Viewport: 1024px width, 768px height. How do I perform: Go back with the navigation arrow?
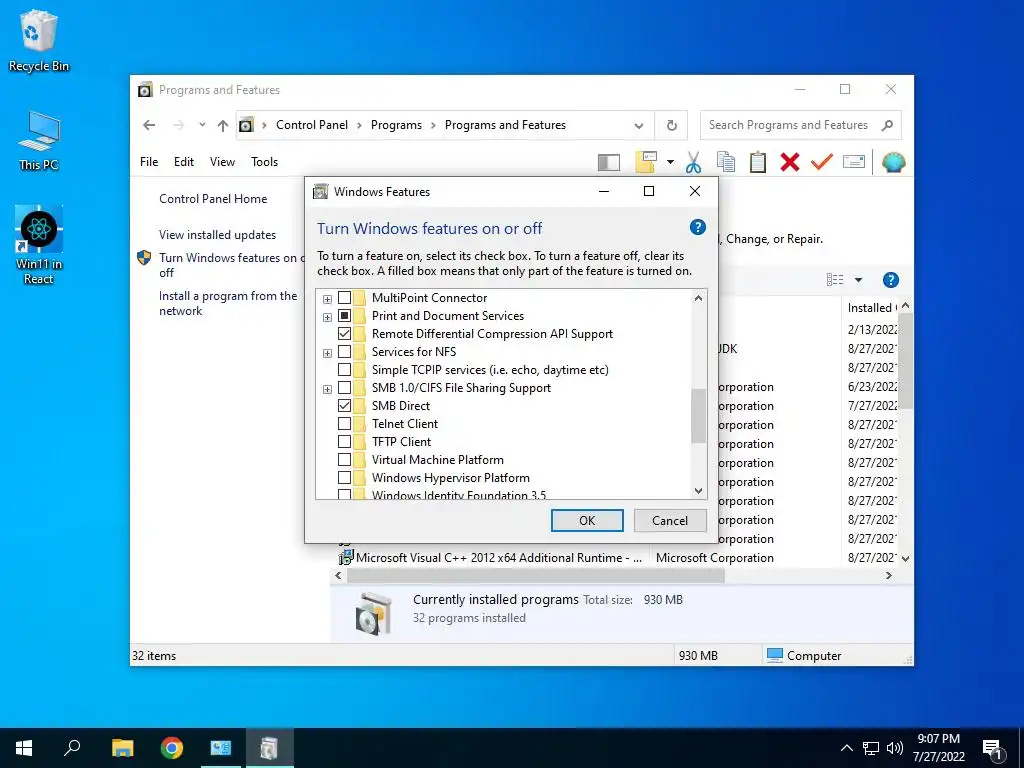coord(149,125)
